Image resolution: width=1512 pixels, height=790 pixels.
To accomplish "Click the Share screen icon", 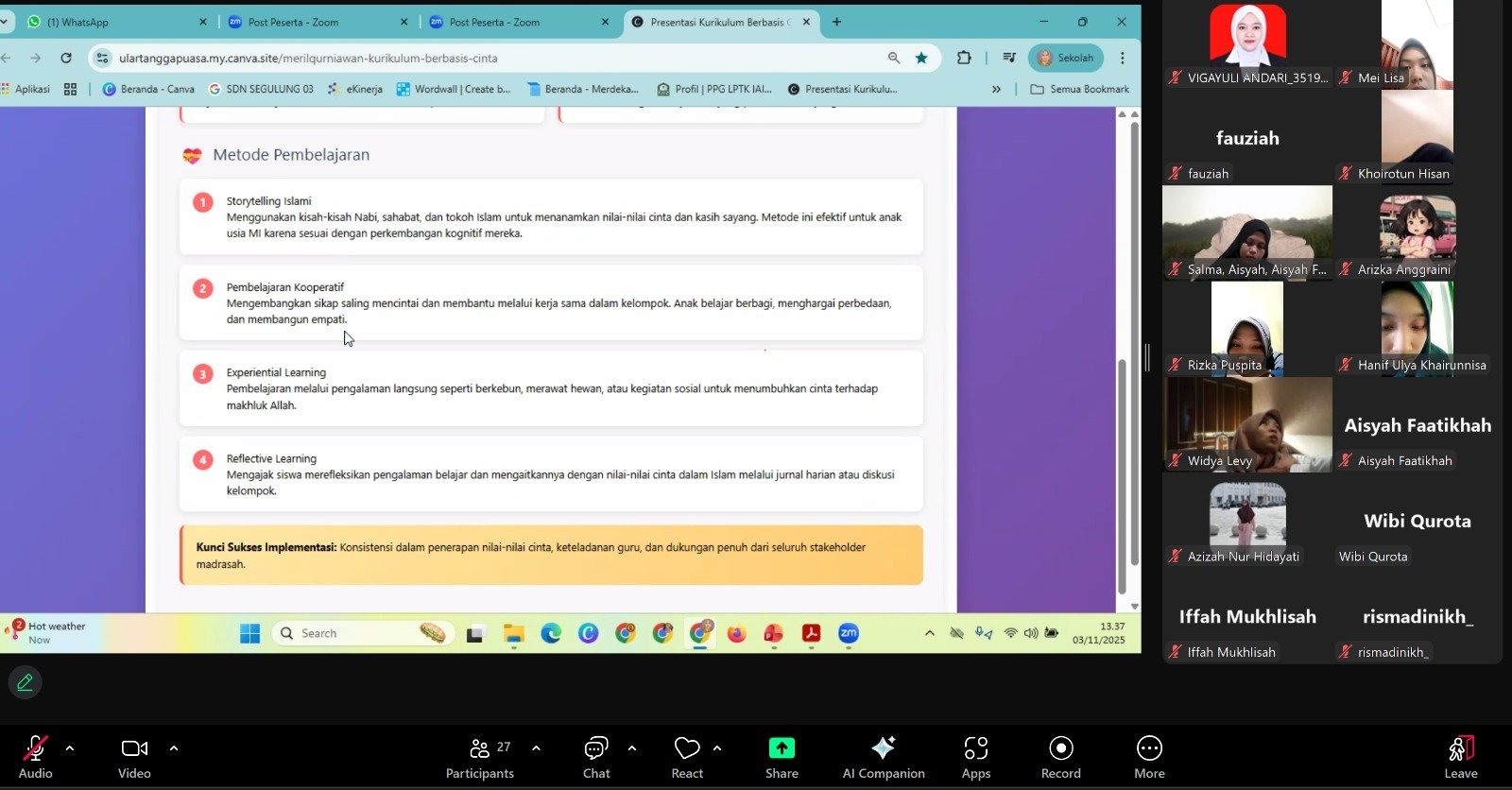I will coord(782,748).
